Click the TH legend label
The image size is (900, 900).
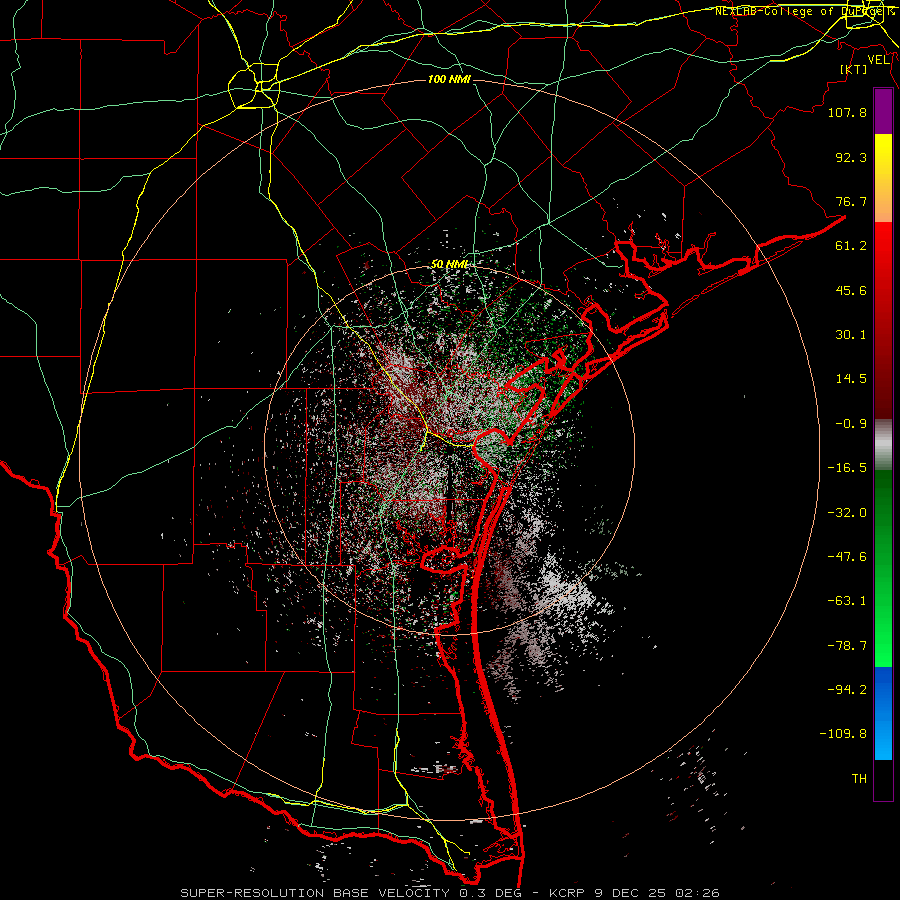859,779
